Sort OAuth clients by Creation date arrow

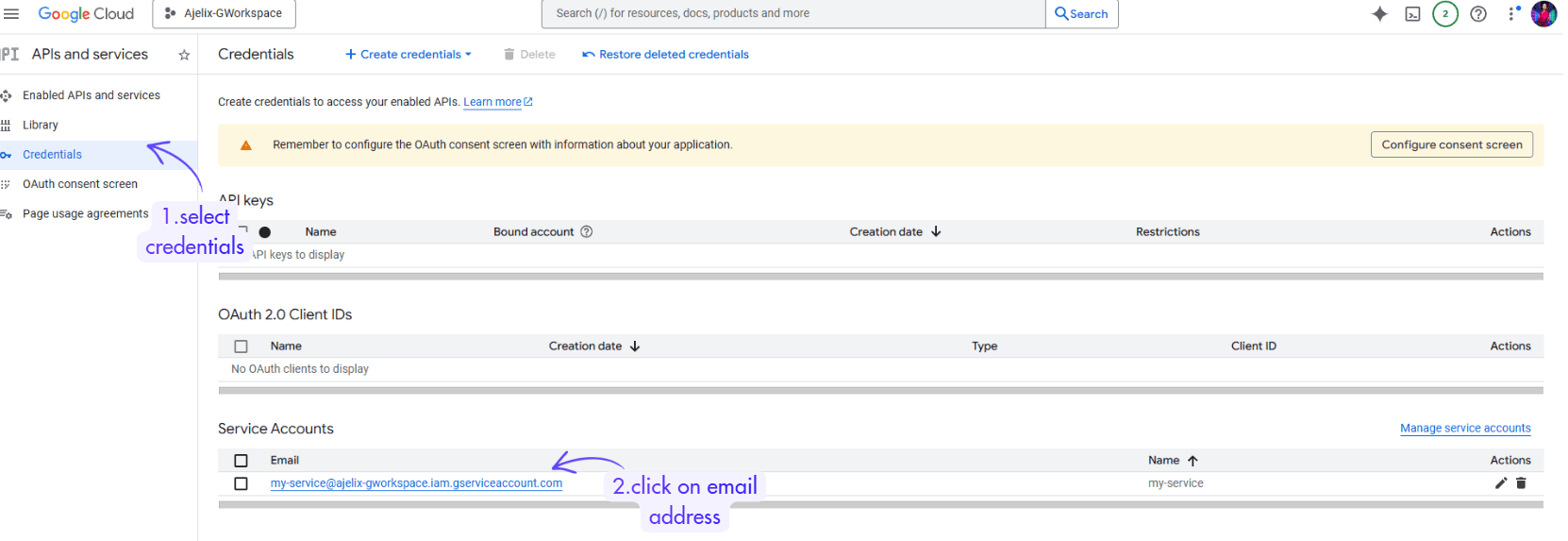(x=635, y=347)
